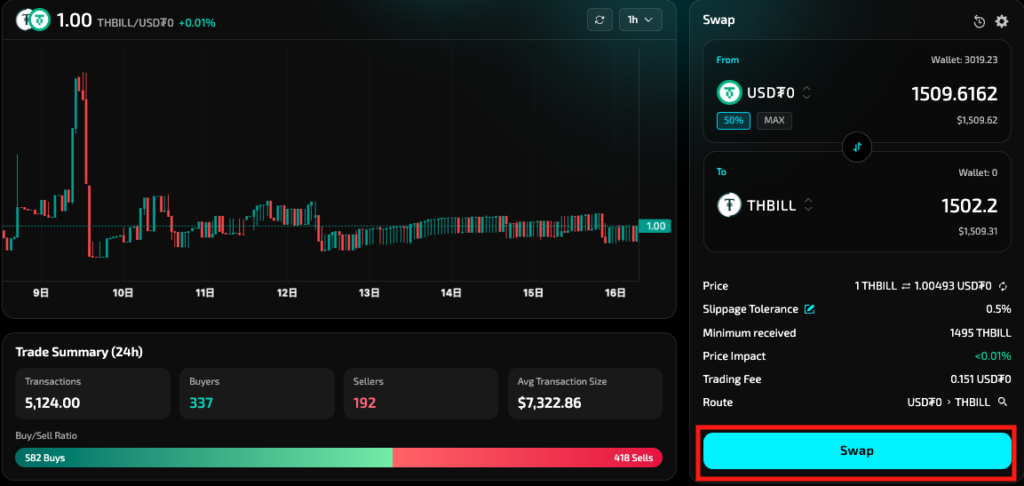Click the Sellers stat card
This screenshot has height=486, width=1024.
(x=420, y=394)
